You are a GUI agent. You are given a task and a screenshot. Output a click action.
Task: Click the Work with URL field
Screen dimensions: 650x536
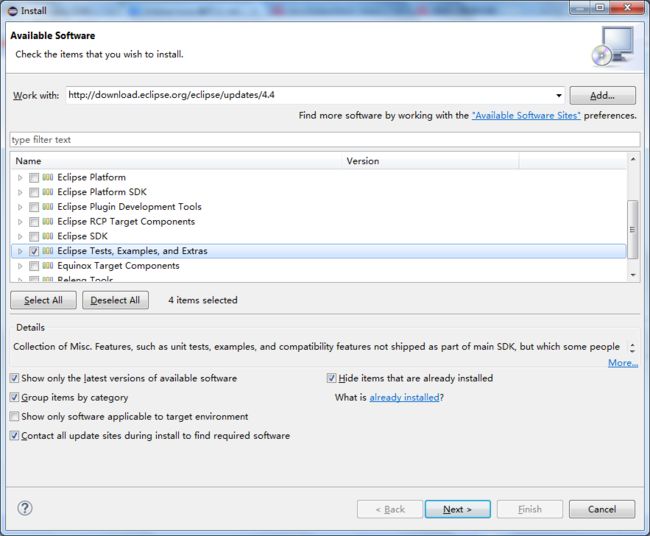310,95
